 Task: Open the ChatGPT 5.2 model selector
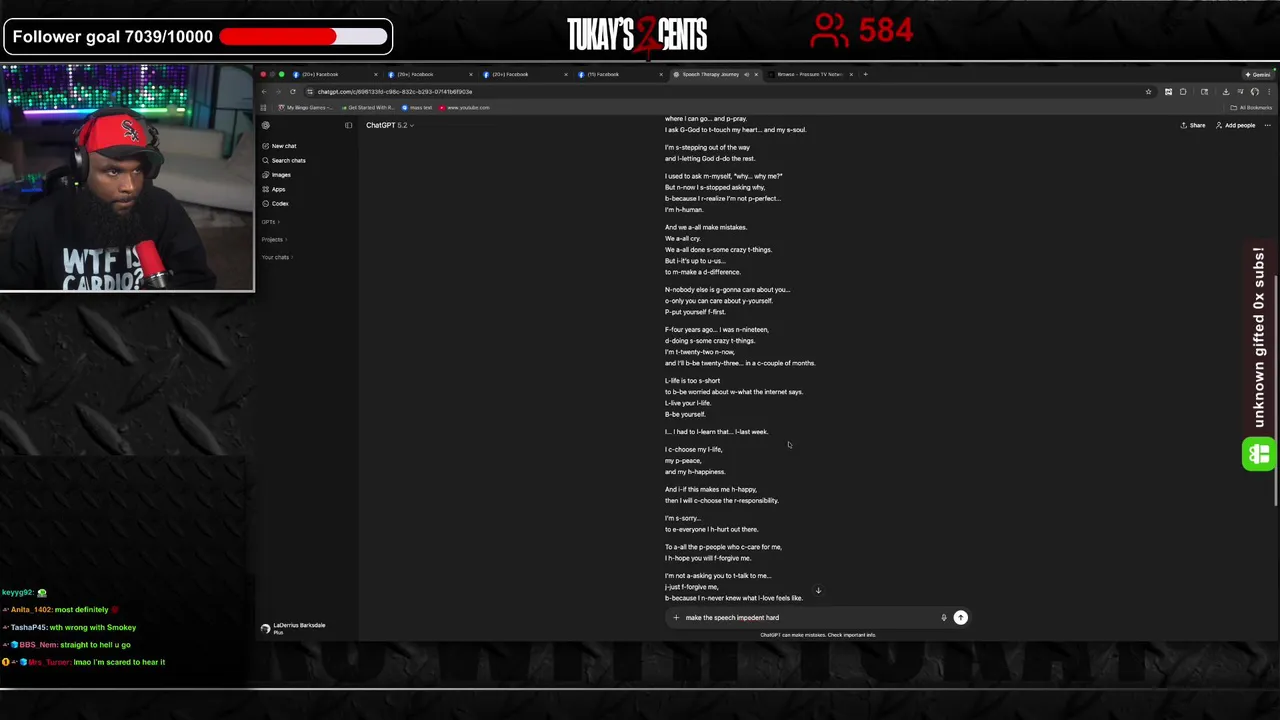[390, 125]
